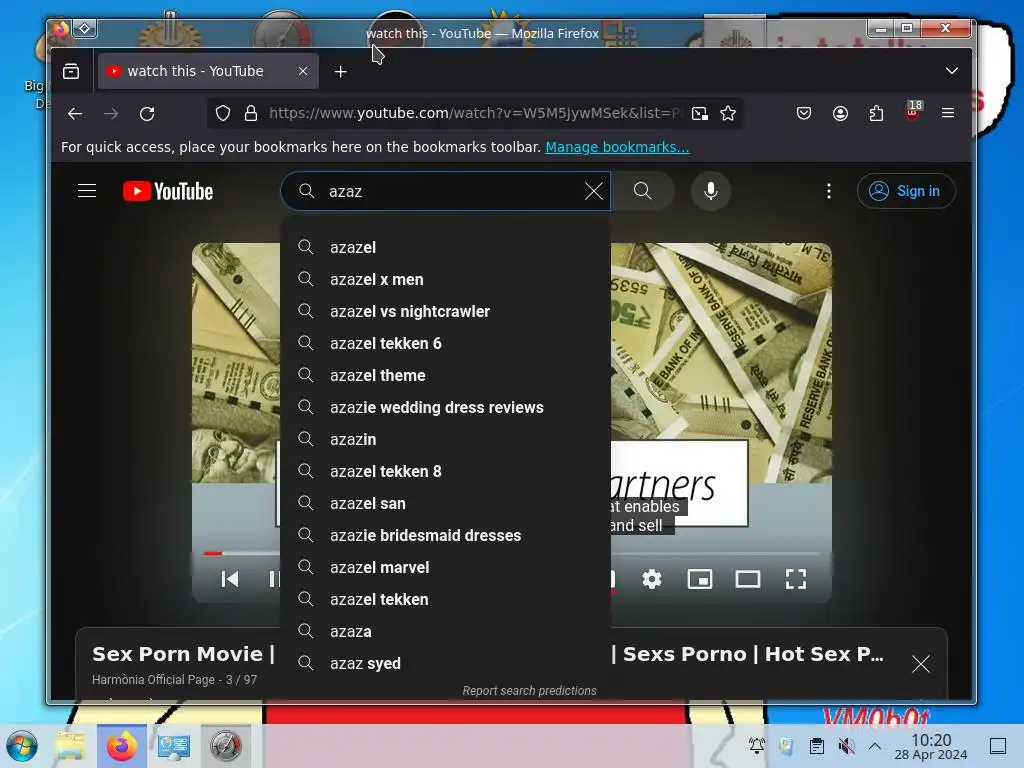The height and width of the screenshot is (768, 1024).
Task: Pause the video
Action: click(x=274, y=579)
